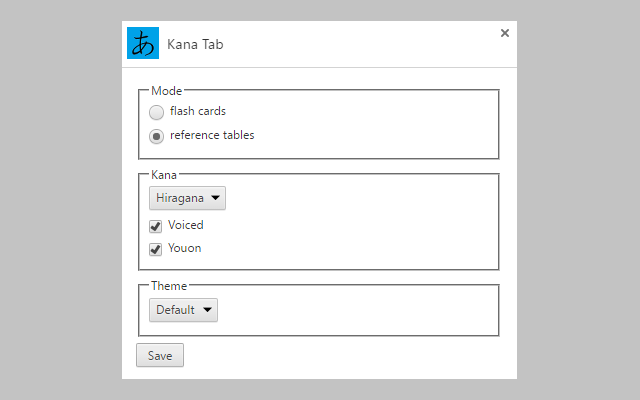Click the "Youon" label text
This screenshot has width=640, height=400.
[185, 248]
